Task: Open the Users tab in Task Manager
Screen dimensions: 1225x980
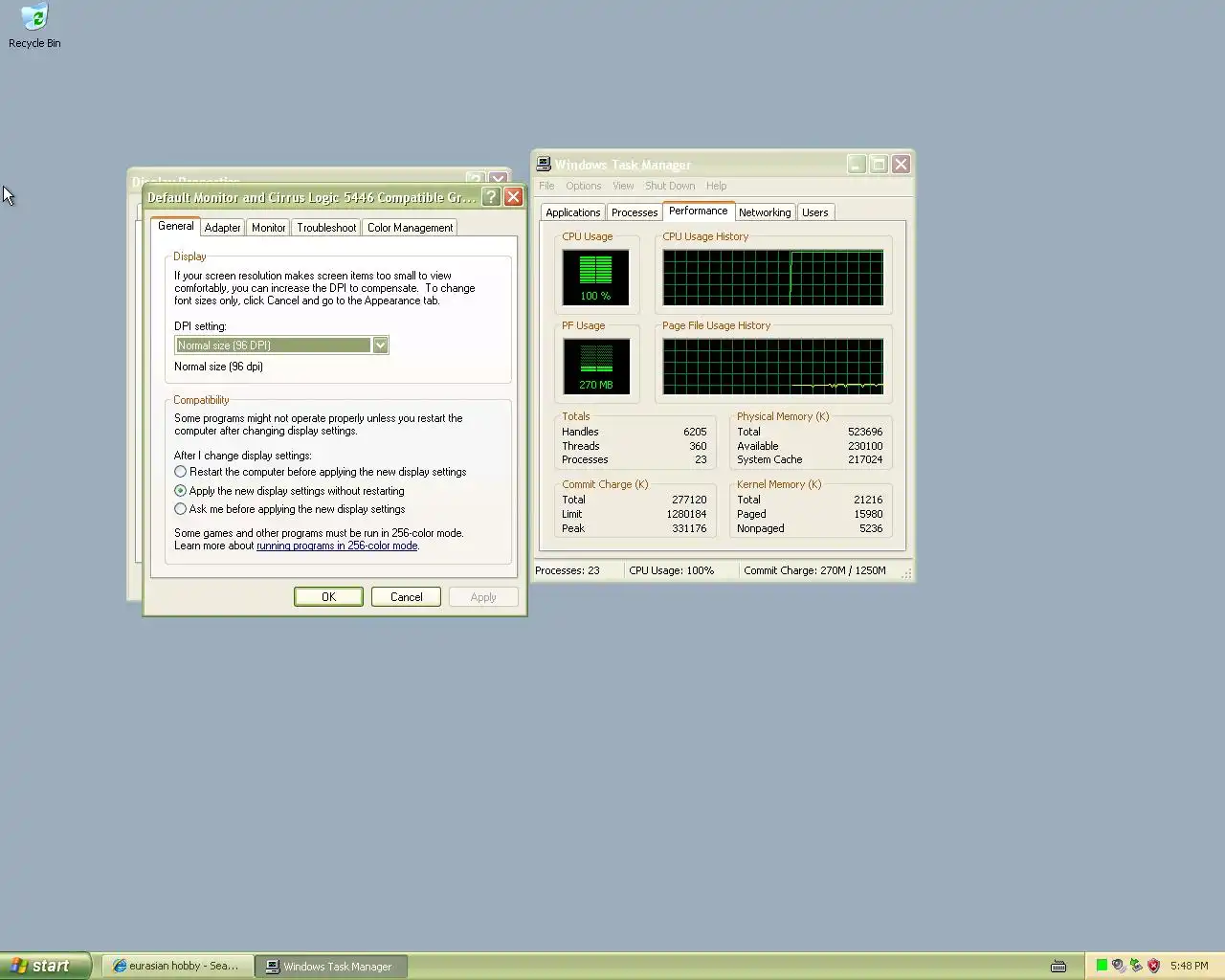Action: coord(815,212)
